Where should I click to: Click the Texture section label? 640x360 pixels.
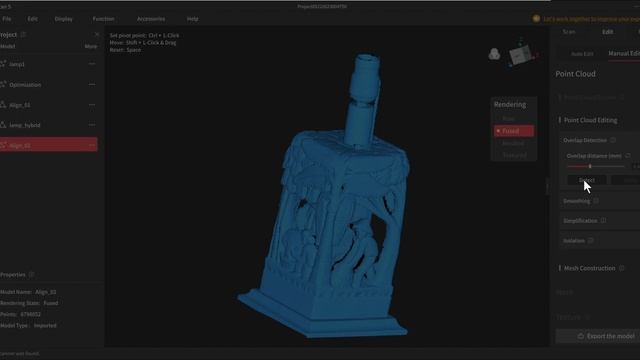pyautogui.click(x=568, y=317)
